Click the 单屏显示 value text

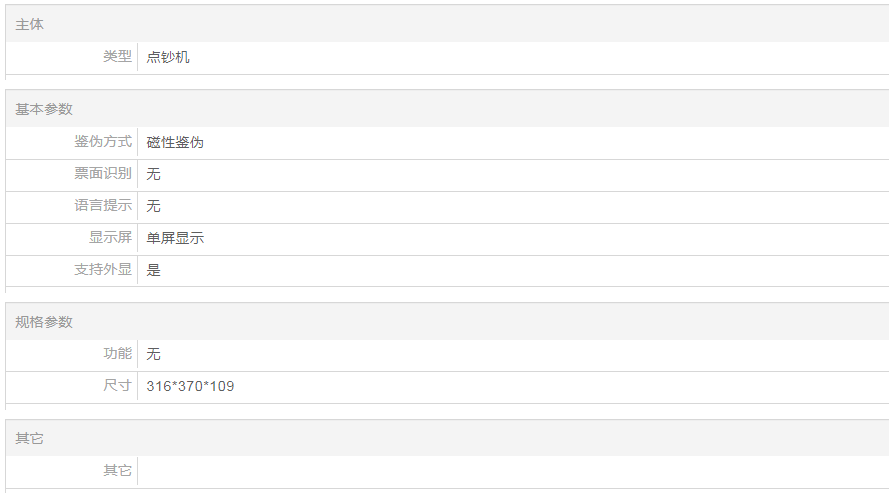point(175,238)
